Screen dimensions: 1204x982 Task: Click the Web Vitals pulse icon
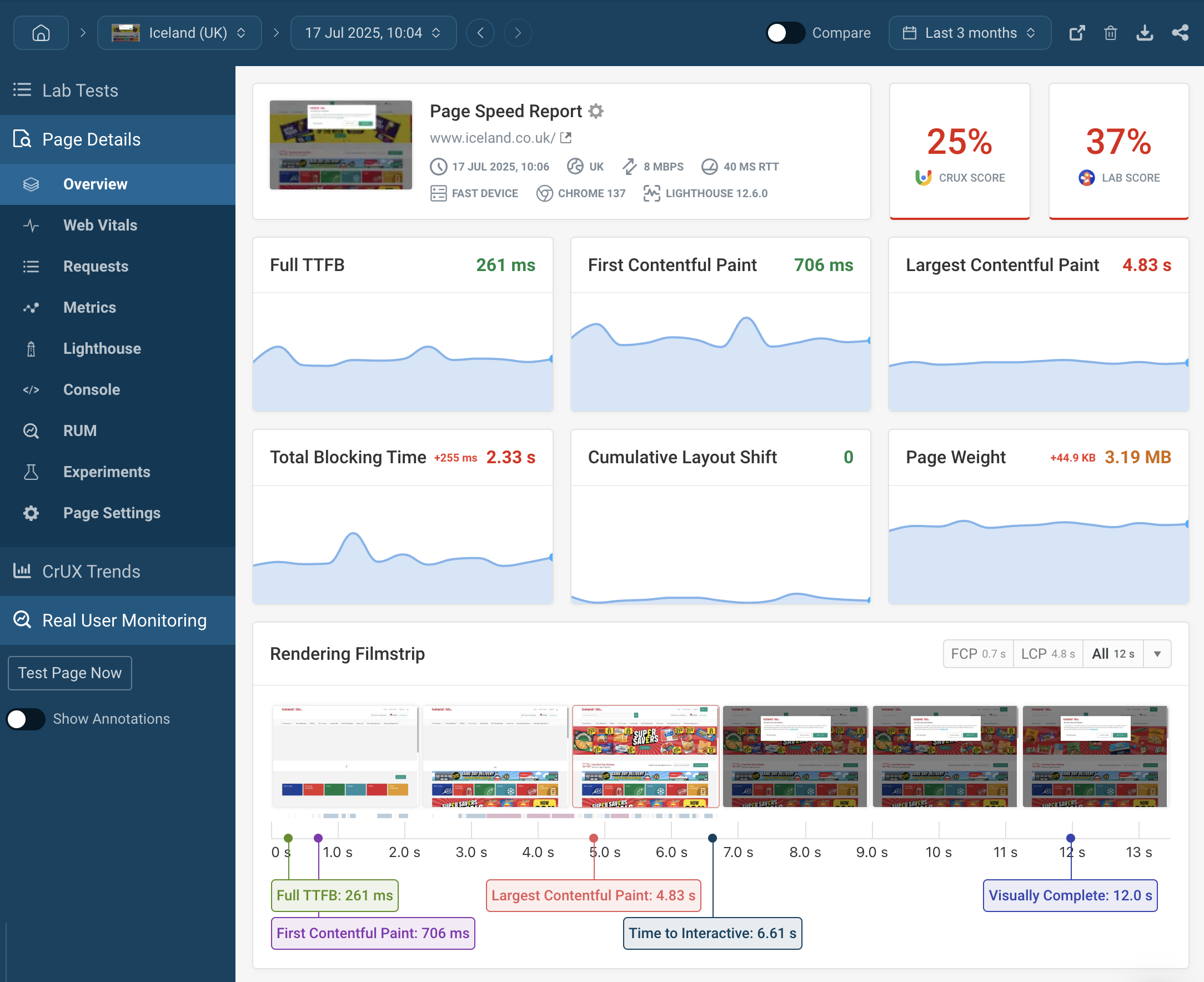[31, 225]
